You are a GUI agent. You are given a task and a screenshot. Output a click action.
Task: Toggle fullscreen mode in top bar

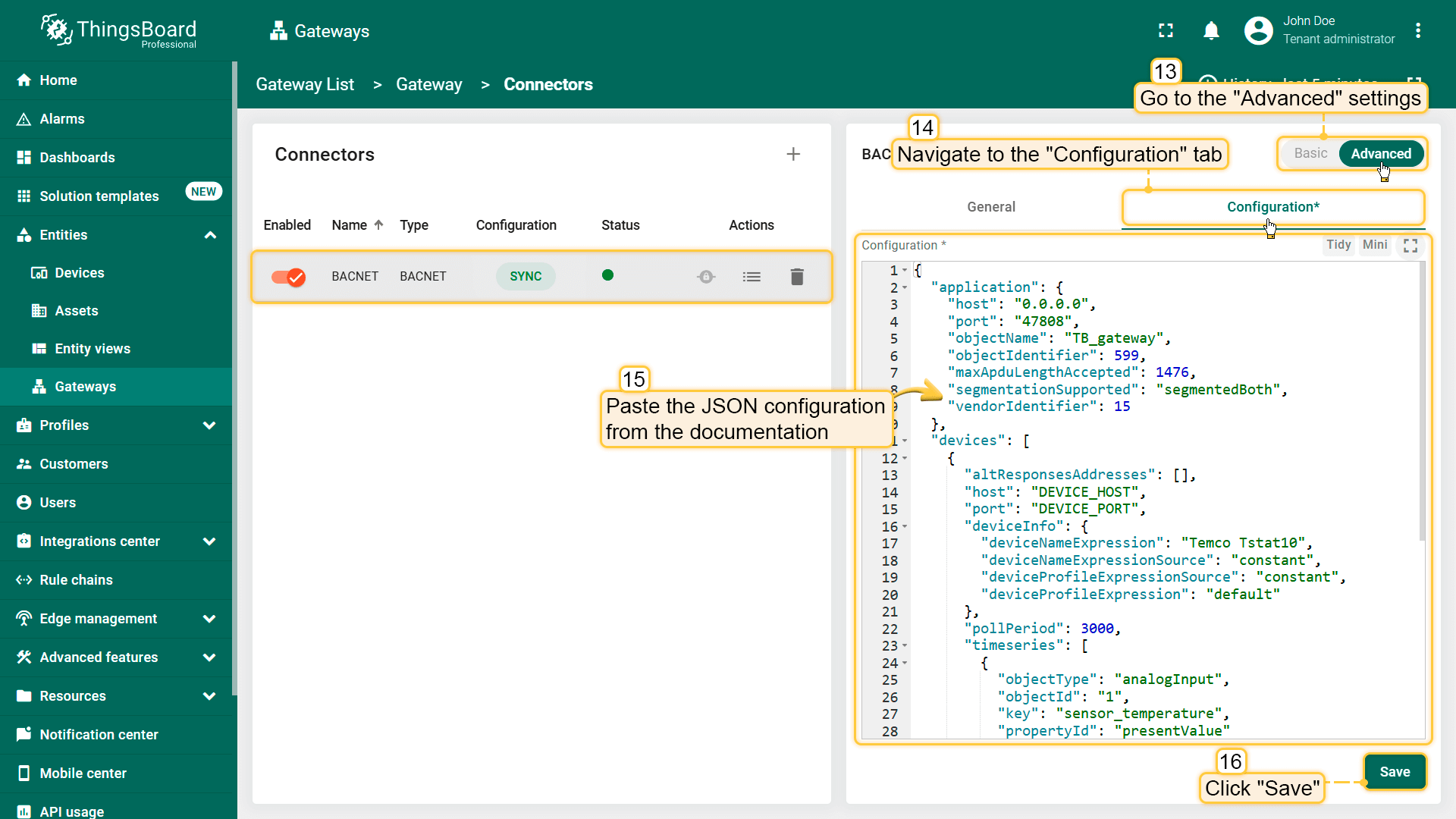coord(1166,31)
